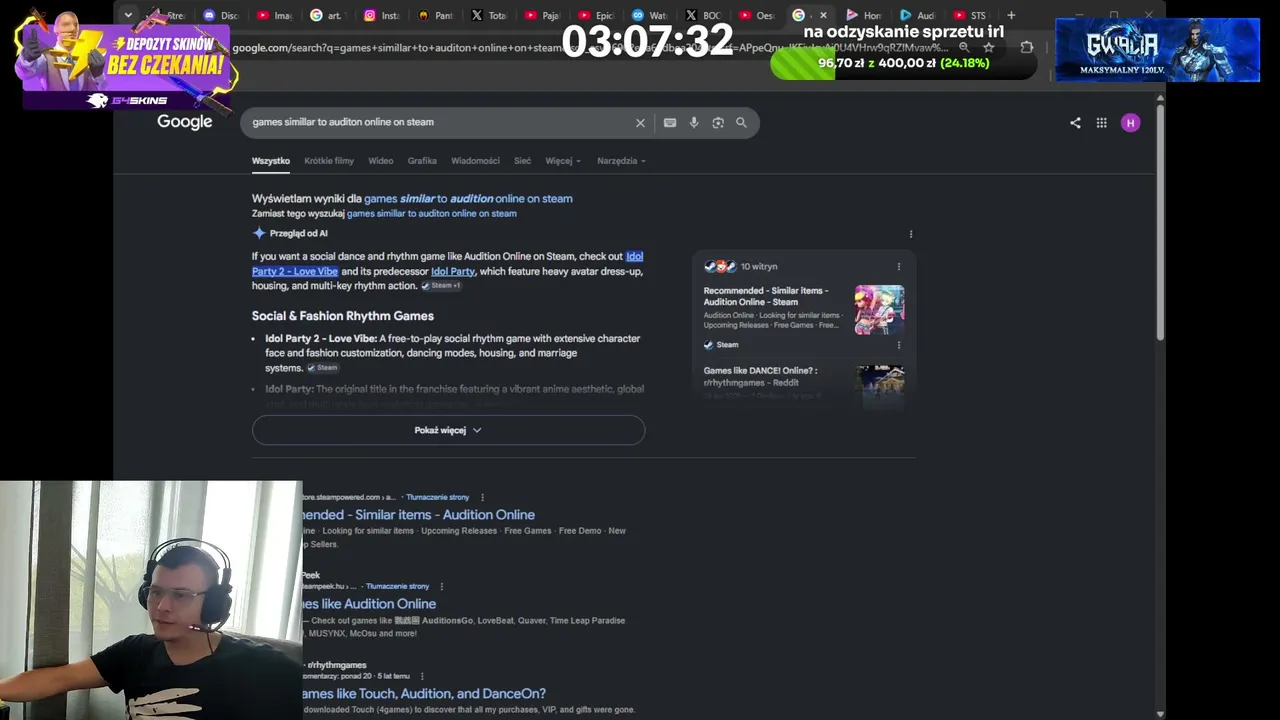Start voice search with the microphone icon

tap(694, 122)
